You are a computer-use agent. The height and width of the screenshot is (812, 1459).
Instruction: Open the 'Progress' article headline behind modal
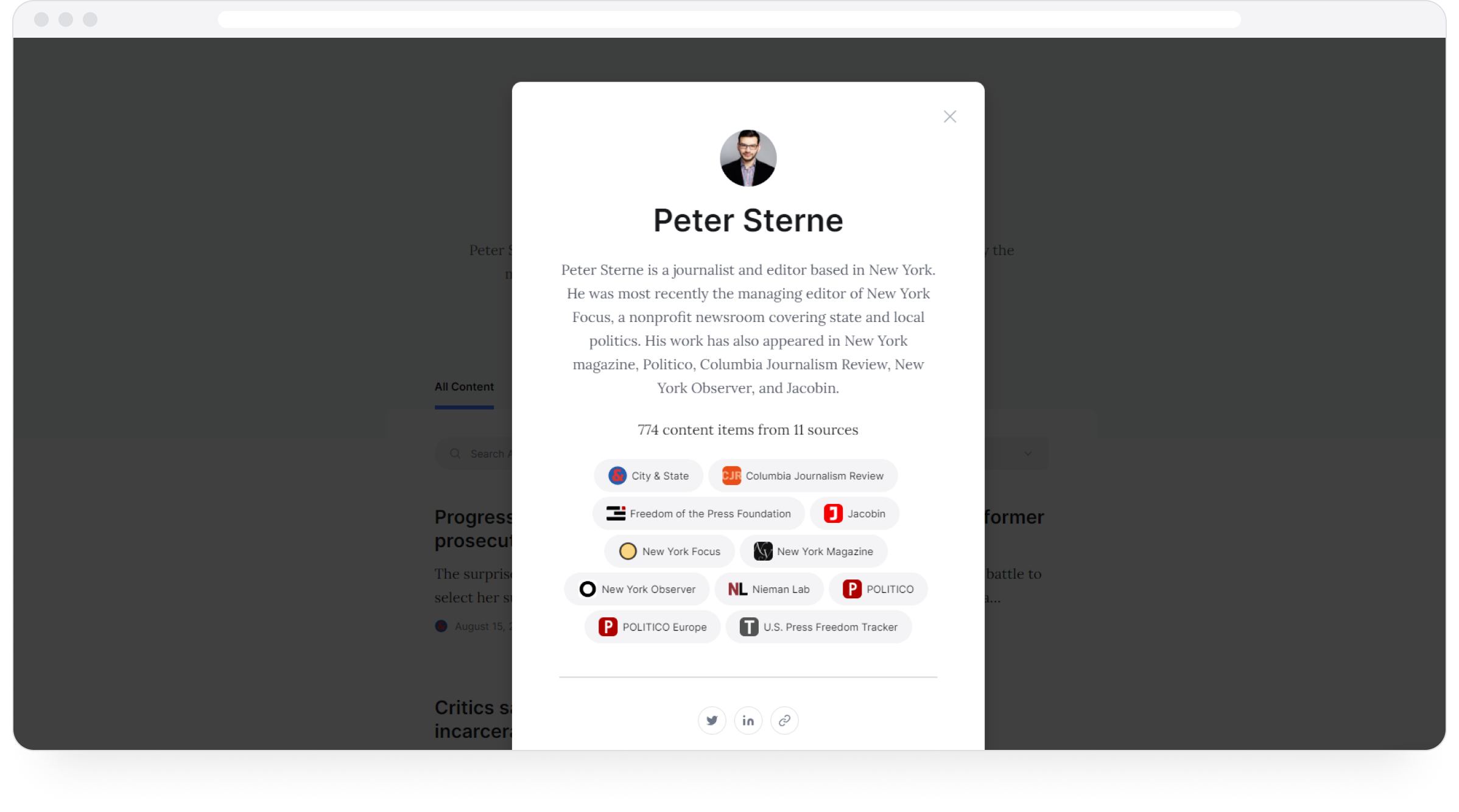pyautogui.click(x=474, y=528)
